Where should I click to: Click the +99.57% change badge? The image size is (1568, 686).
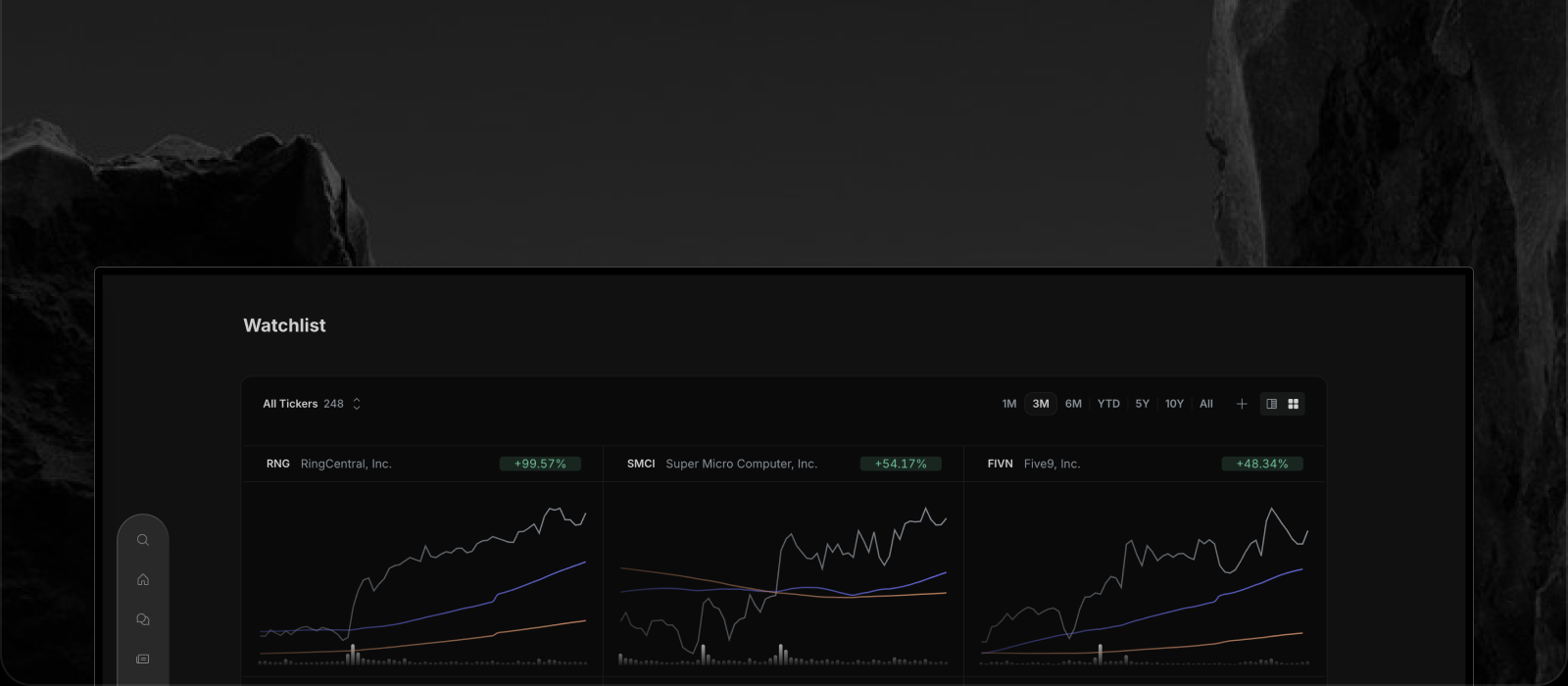pyautogui.click(x=540, y=464)
